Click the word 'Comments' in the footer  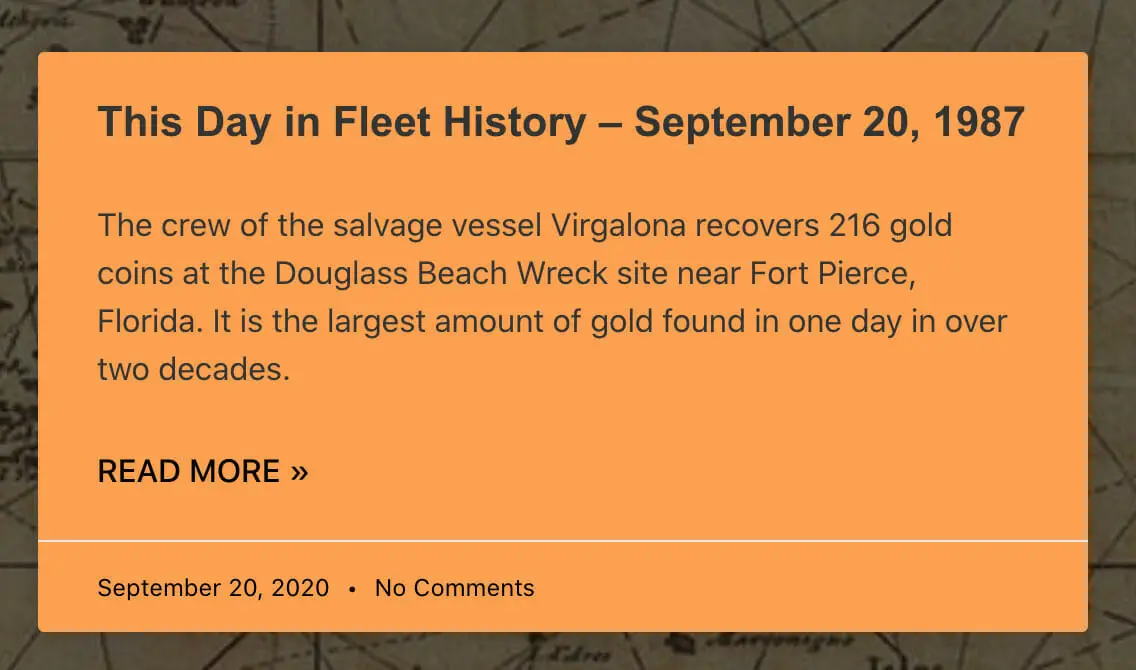pyautogui.click(x=474, y=587)
